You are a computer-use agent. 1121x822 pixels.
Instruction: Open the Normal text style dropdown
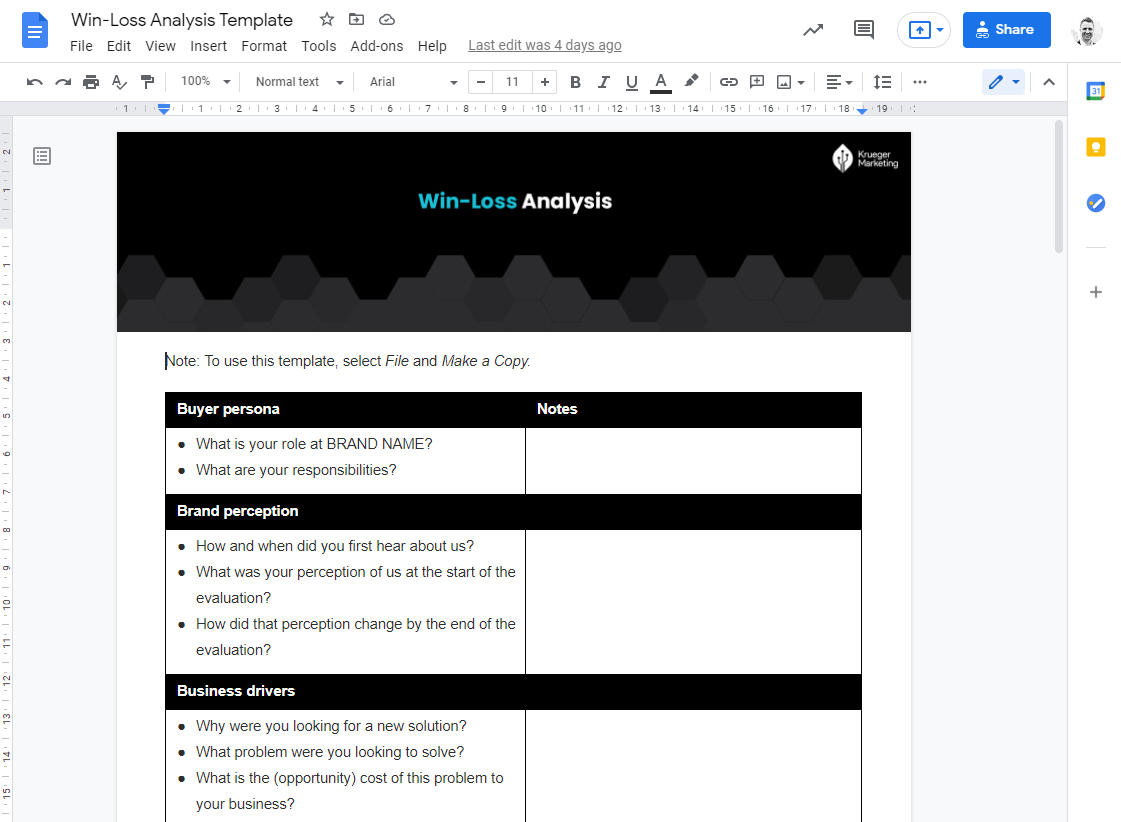pos(300,82)
